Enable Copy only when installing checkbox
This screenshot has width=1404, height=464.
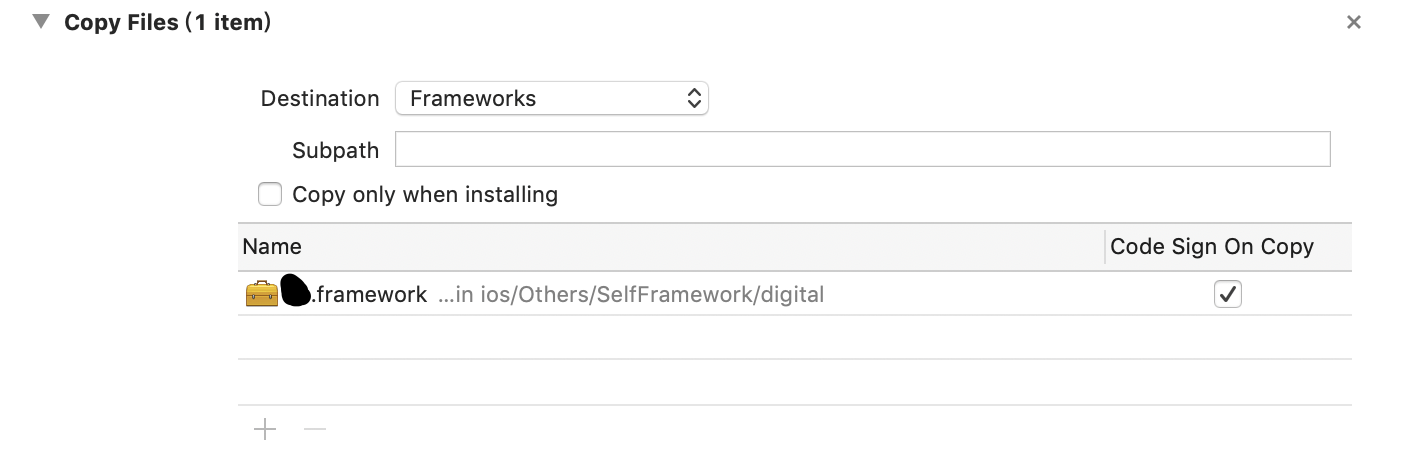(270, 194)
